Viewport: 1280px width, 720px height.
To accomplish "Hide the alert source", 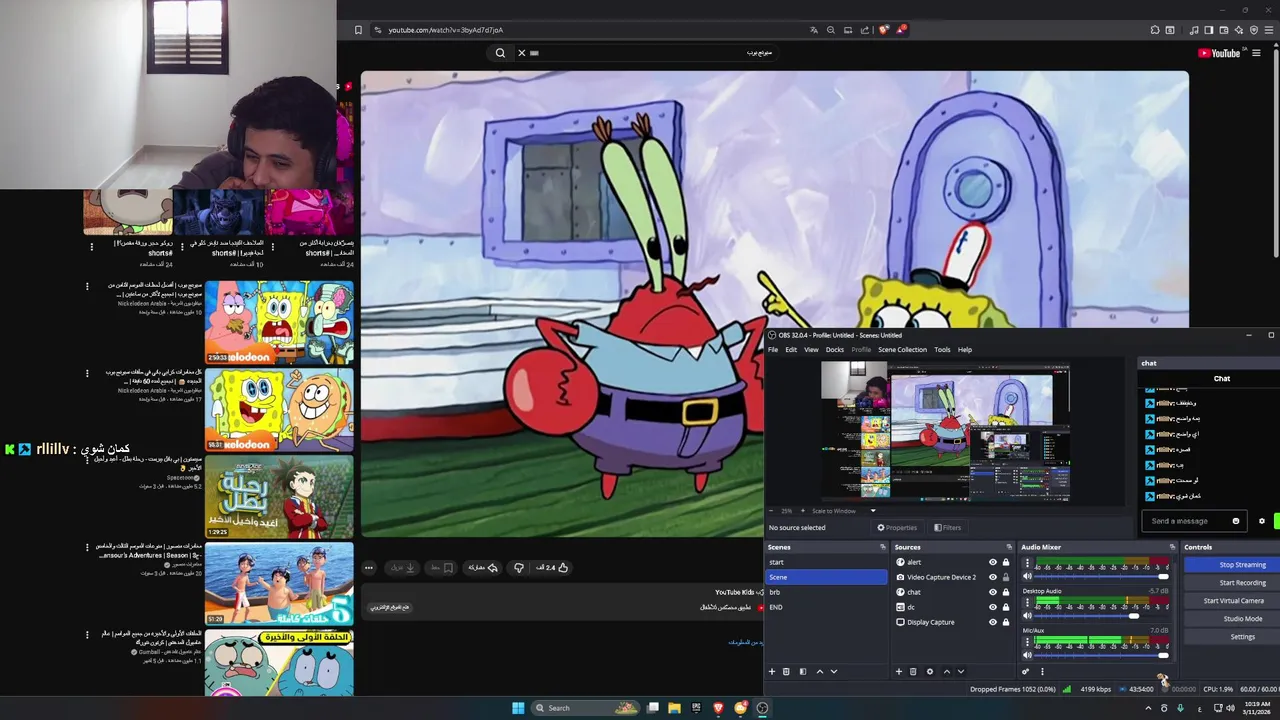I will pos(993,562).
